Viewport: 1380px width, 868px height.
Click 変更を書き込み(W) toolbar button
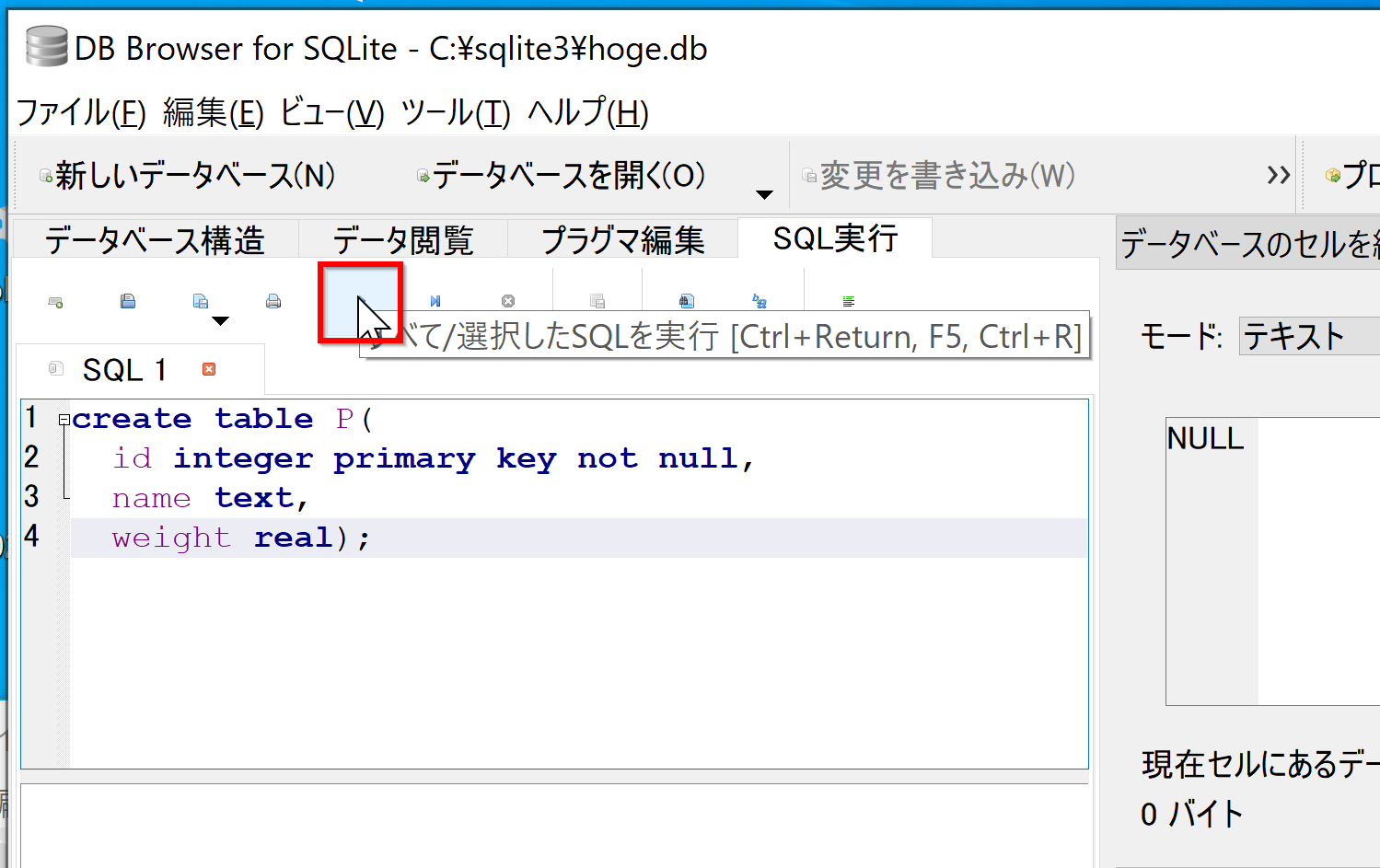pos(938,175)
